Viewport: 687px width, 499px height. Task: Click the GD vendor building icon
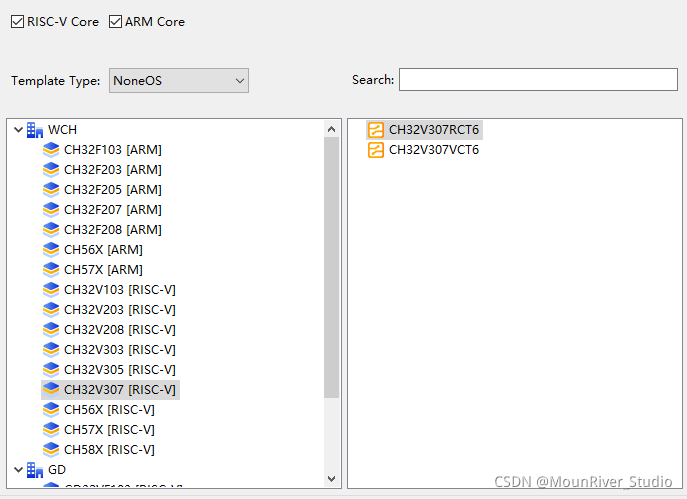coord(35,470)
